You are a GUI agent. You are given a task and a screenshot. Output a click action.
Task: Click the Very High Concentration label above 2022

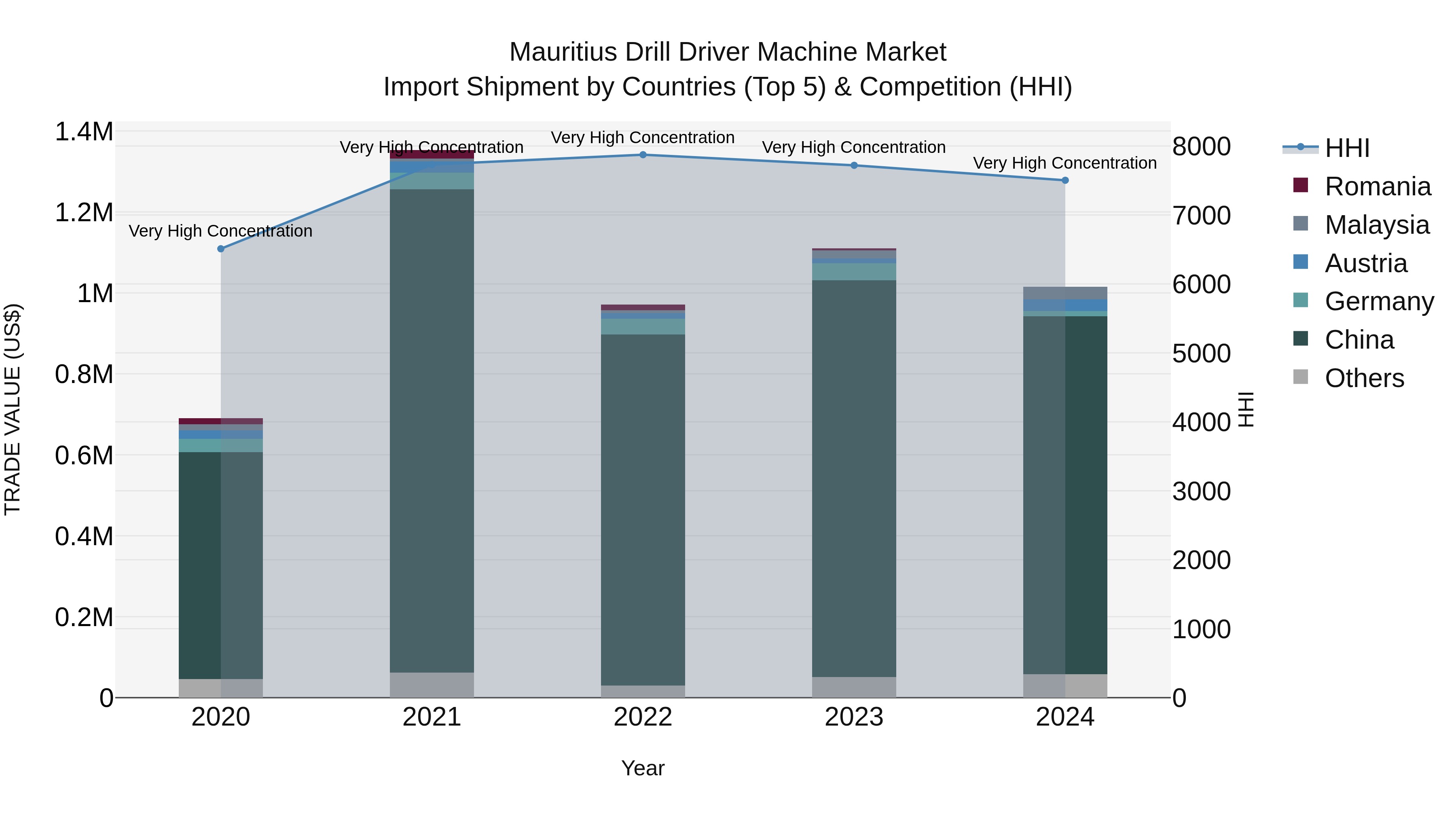(643, 138)
